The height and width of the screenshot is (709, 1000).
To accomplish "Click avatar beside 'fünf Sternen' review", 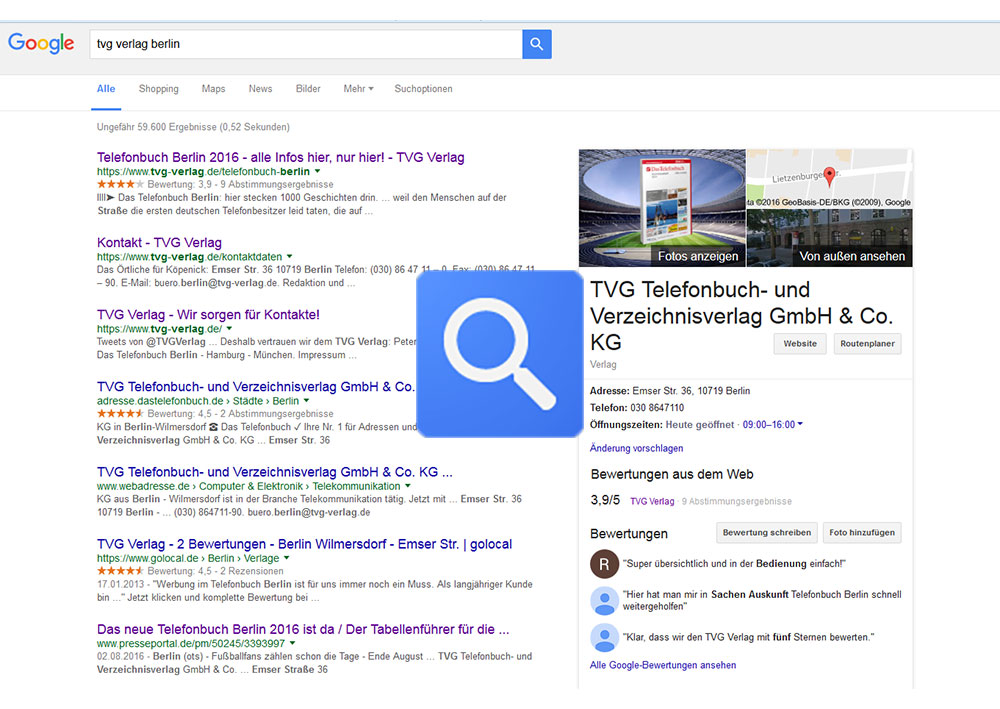I will (604, 637).
